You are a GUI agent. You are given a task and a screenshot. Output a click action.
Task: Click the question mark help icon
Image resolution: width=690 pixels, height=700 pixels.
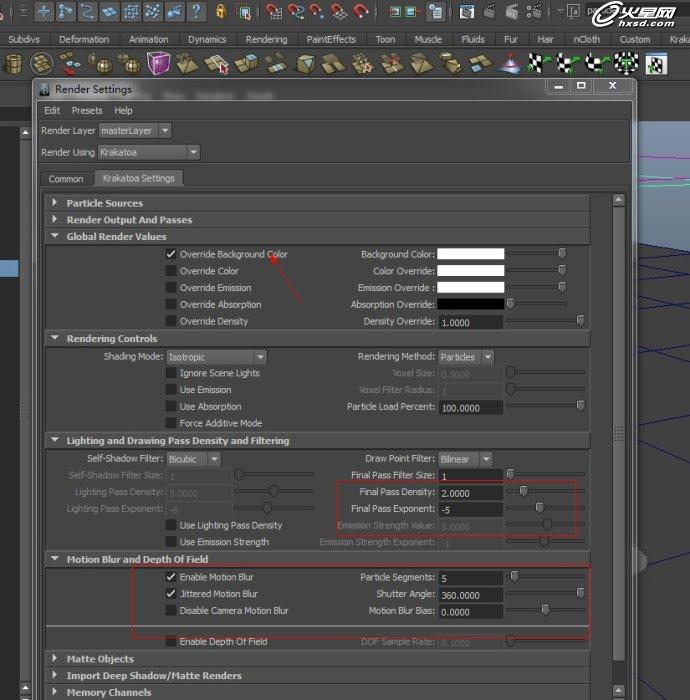(194, 12)
